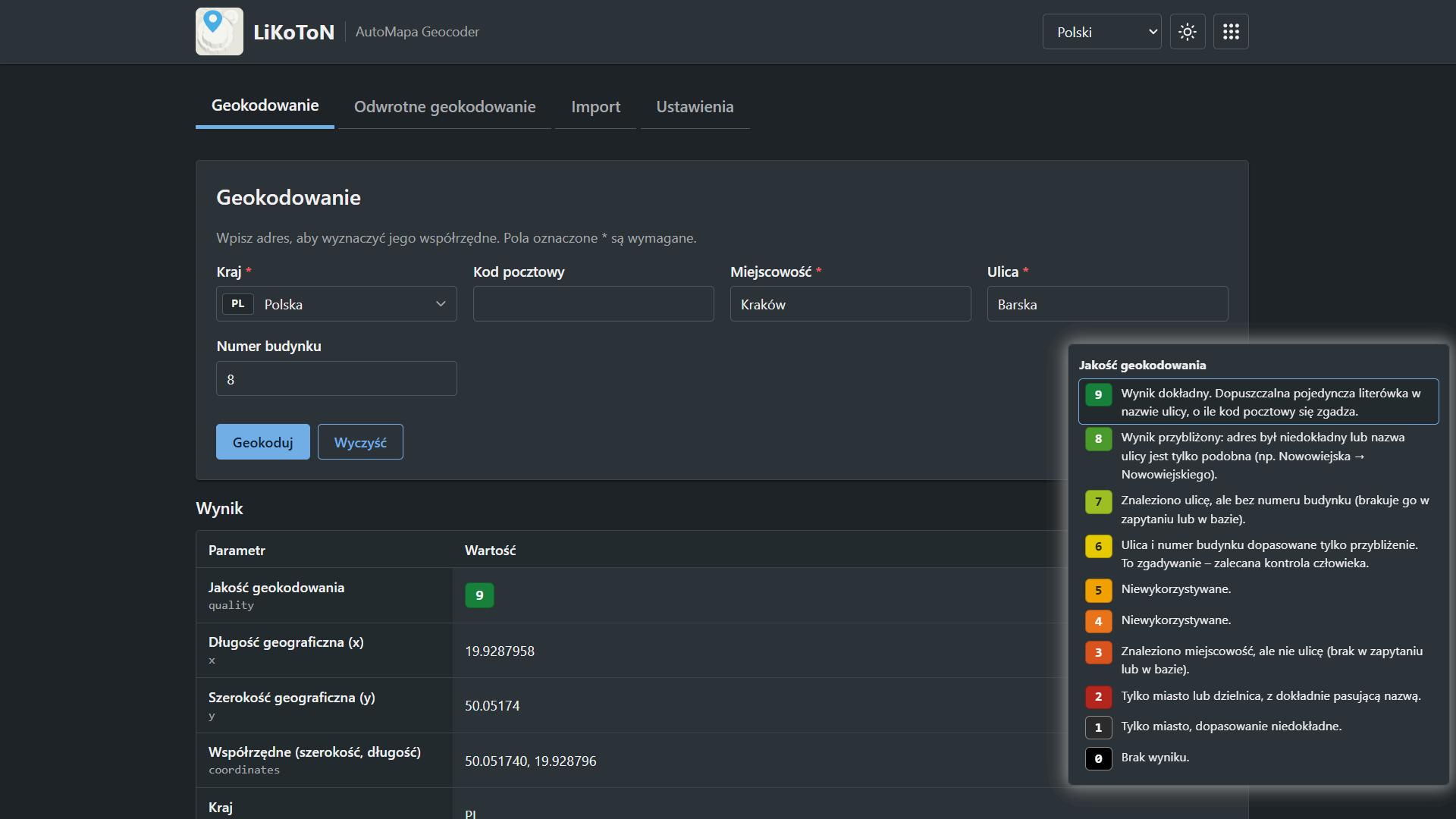Click the Parametr column header

[x=237, y=551]
